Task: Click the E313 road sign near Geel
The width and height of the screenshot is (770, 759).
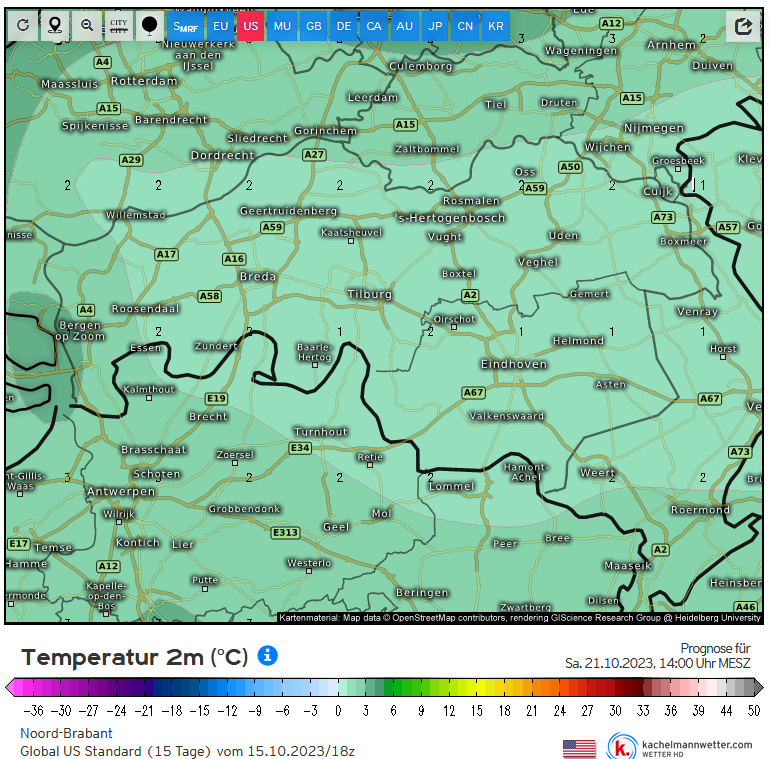Action: pyautogui.click(x=285, y=533)
